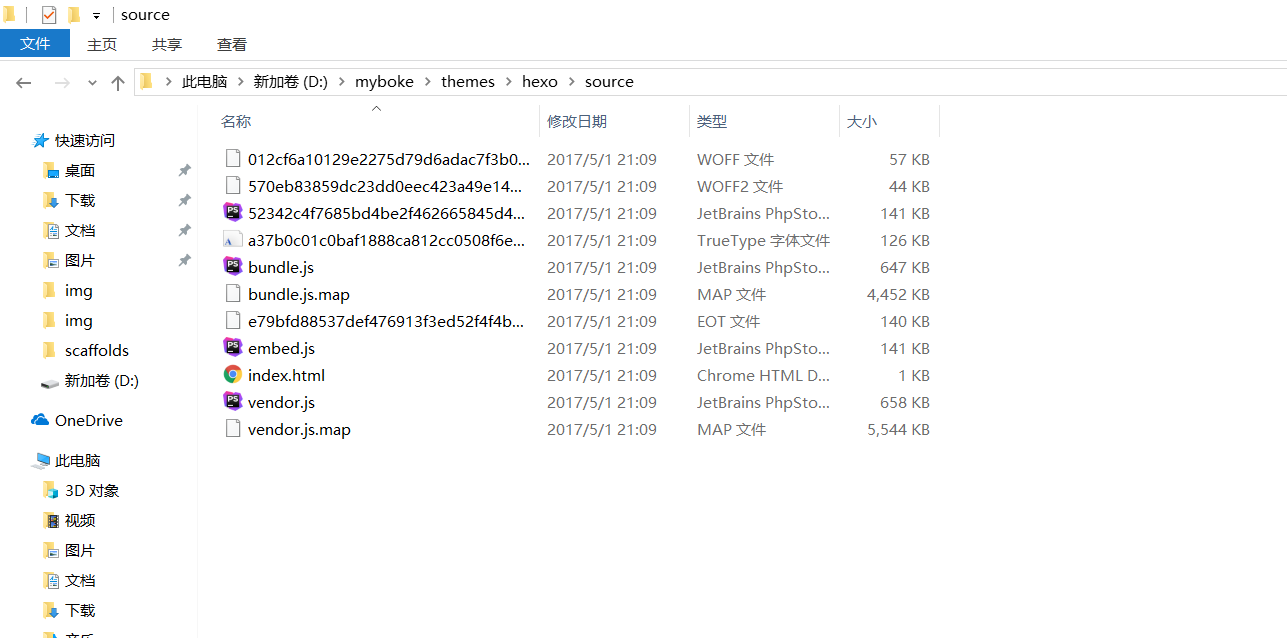Select the file index.html
1287x638 pixels.
tap(286, 375)
